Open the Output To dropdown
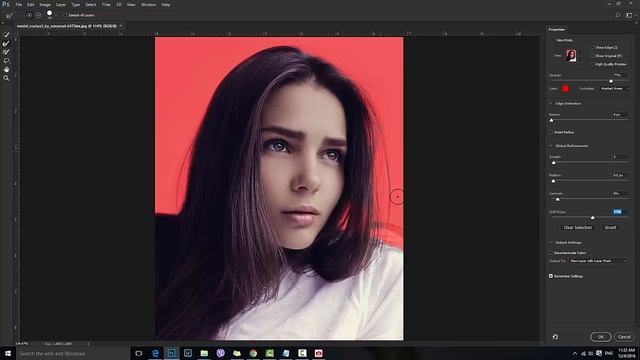The height and width of the screenshot is (360, 640). [598, 260]
